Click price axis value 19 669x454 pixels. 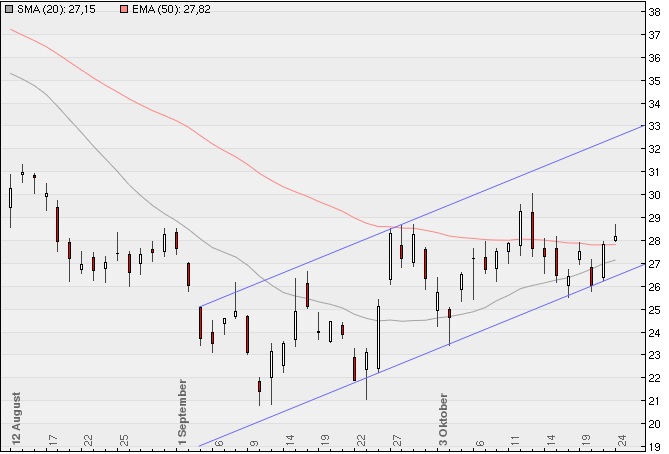click(x=654, y=447)
